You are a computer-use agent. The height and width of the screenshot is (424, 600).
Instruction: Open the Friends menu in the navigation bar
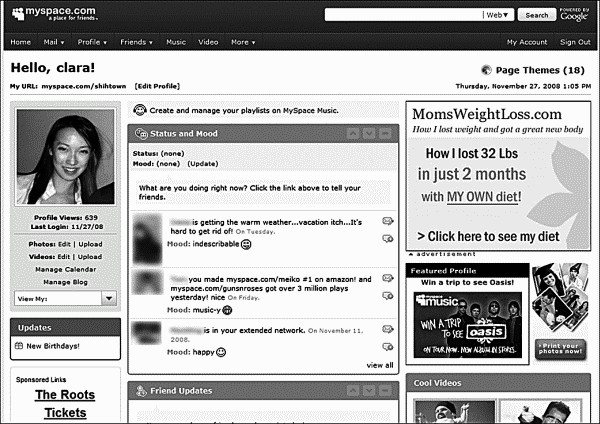135,42
